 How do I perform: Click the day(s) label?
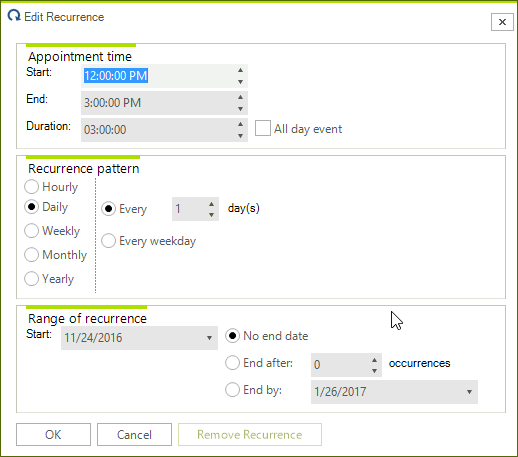pyautogui.click(x=244, y=208)
